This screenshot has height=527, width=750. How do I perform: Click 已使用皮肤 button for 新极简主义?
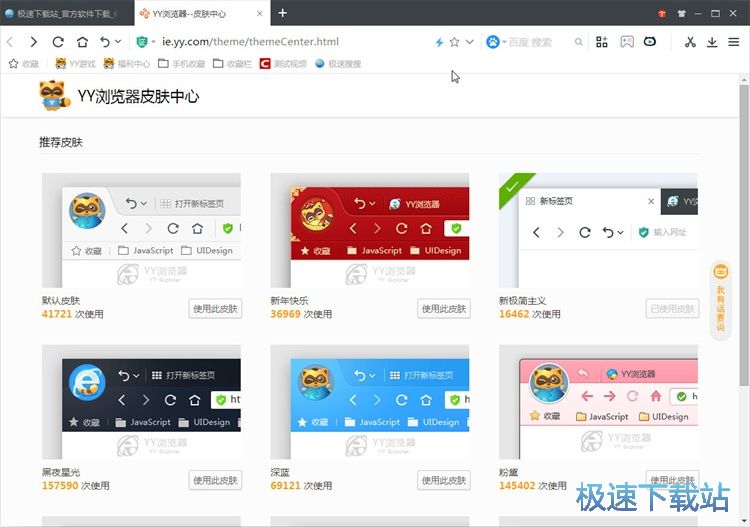672,308
